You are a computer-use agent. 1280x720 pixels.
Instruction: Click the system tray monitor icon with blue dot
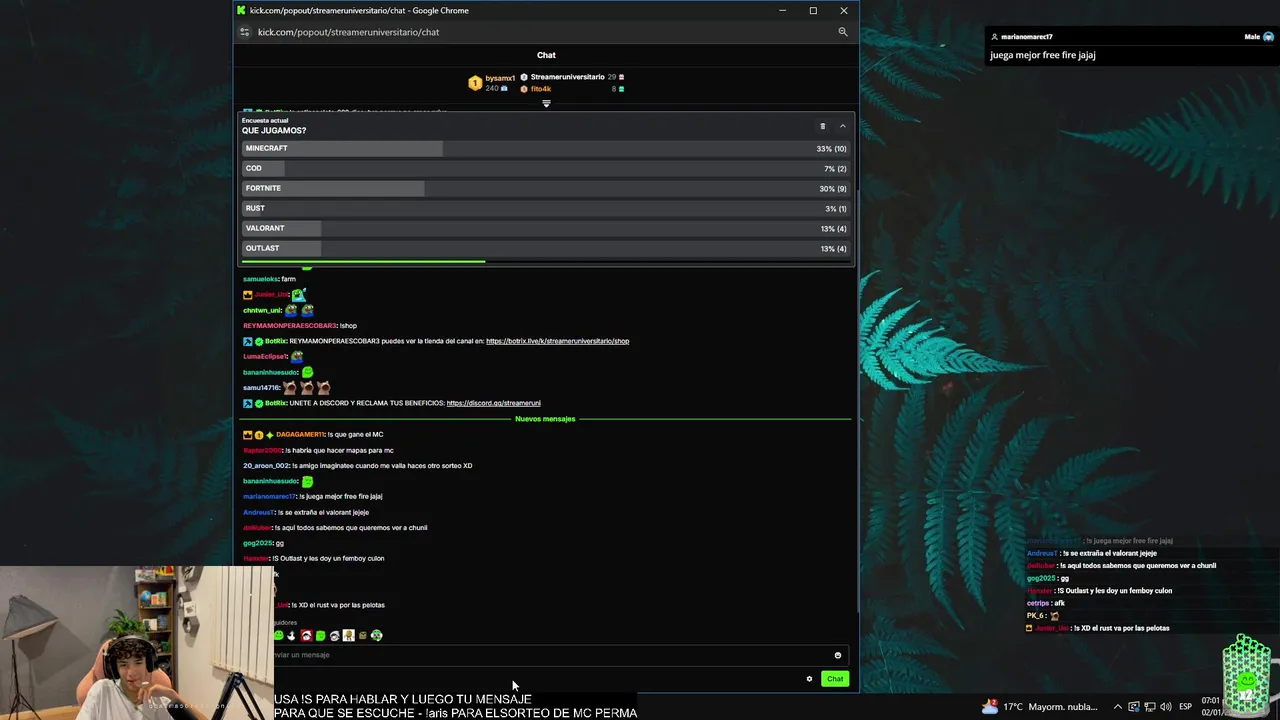(1134, 707)
